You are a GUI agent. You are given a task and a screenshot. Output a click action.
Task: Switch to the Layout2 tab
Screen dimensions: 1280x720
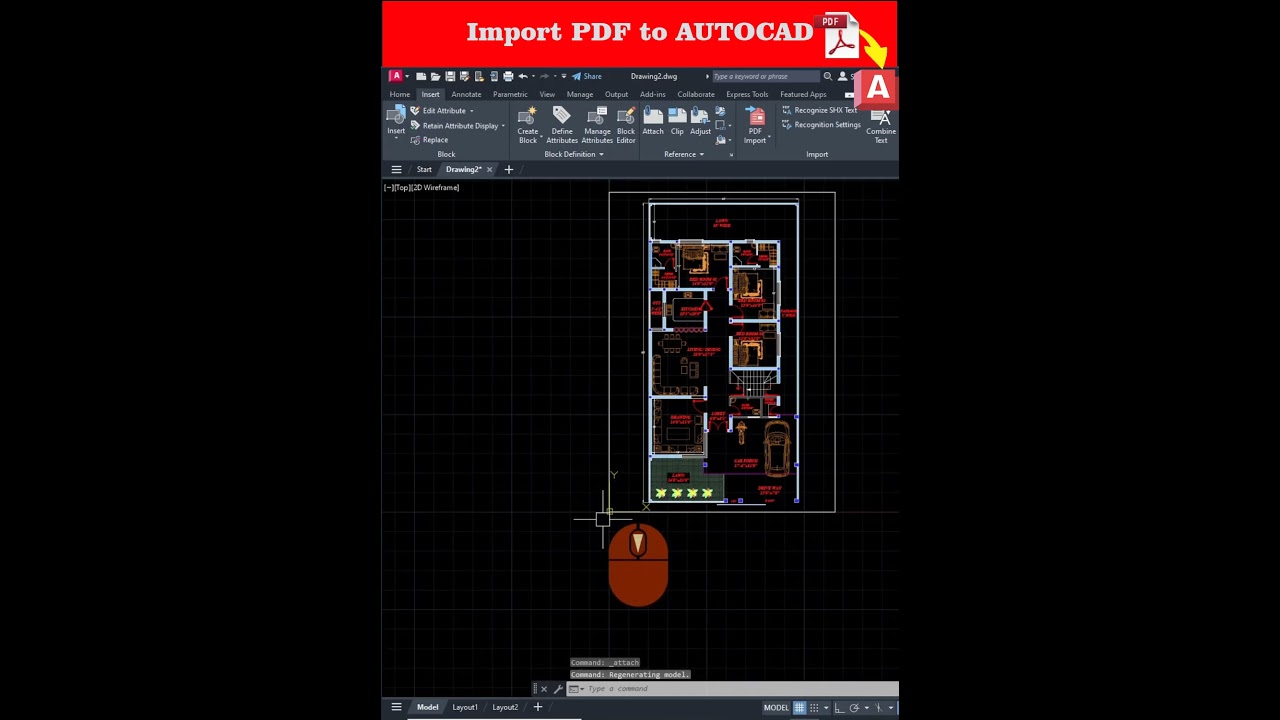pyautogui.click(x=505, y=707)
